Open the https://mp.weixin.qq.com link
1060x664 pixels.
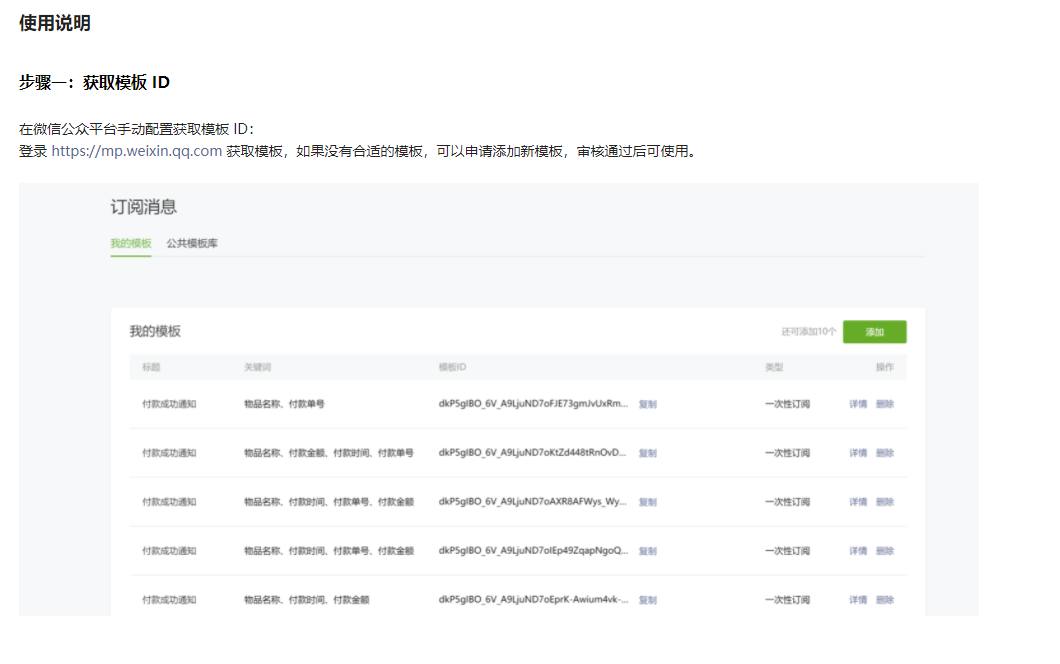(x=137, y=151)
